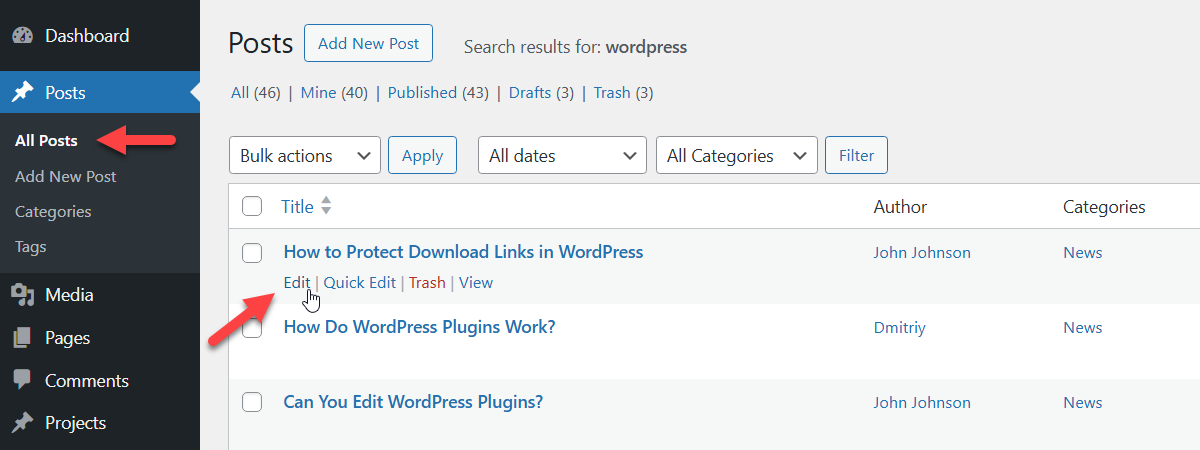Click News category in first post row
The image size is (1200, 450).
1082,253
